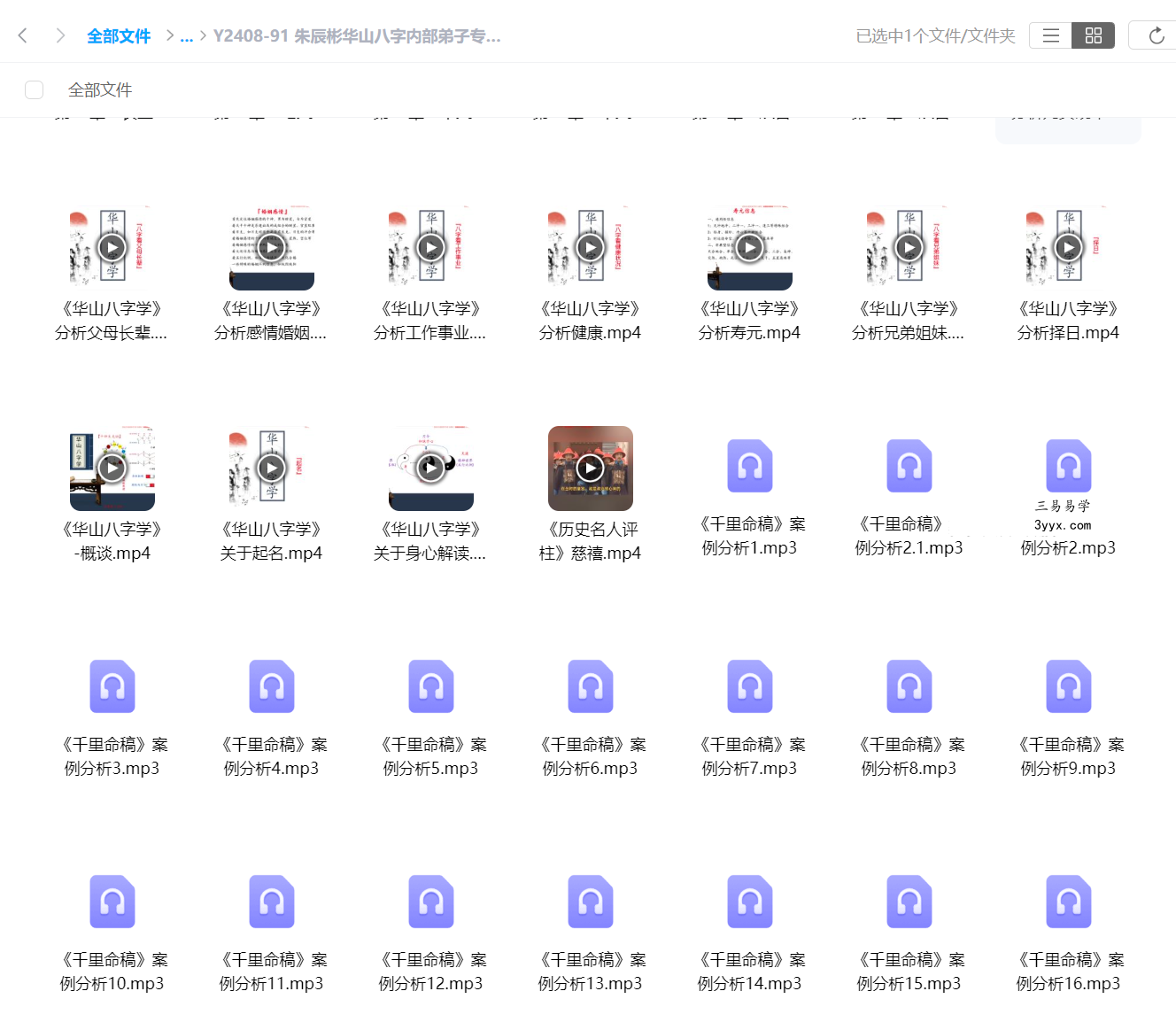Select file name 分析寿元.mp4
This screenshot has width=1176, height=1030.
(x=749, y=333)
